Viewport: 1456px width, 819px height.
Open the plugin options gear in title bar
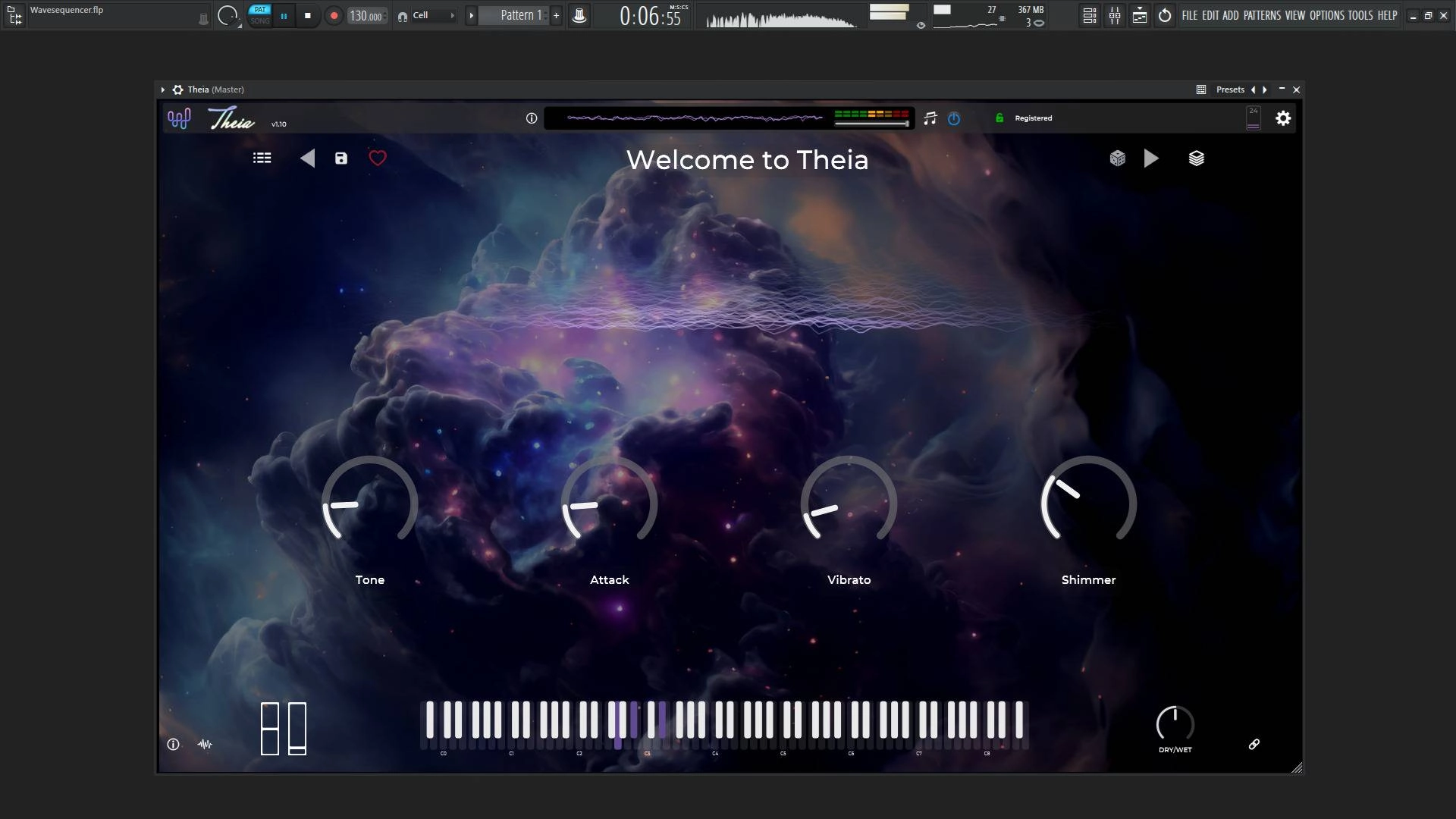pos(177,89)
